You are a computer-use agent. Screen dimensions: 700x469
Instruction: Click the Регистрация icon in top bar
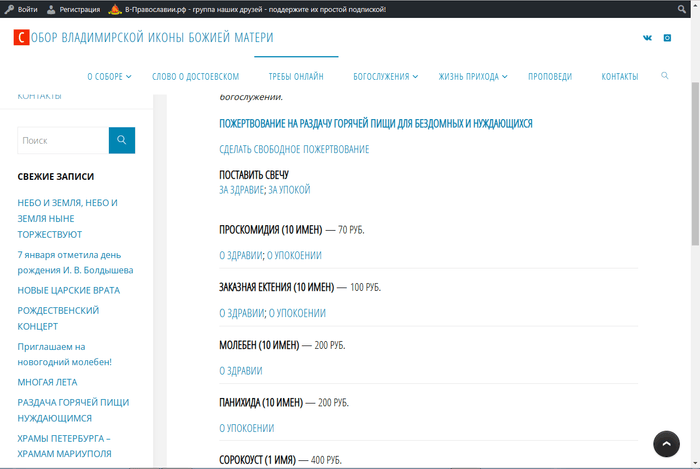coord(52,9)
